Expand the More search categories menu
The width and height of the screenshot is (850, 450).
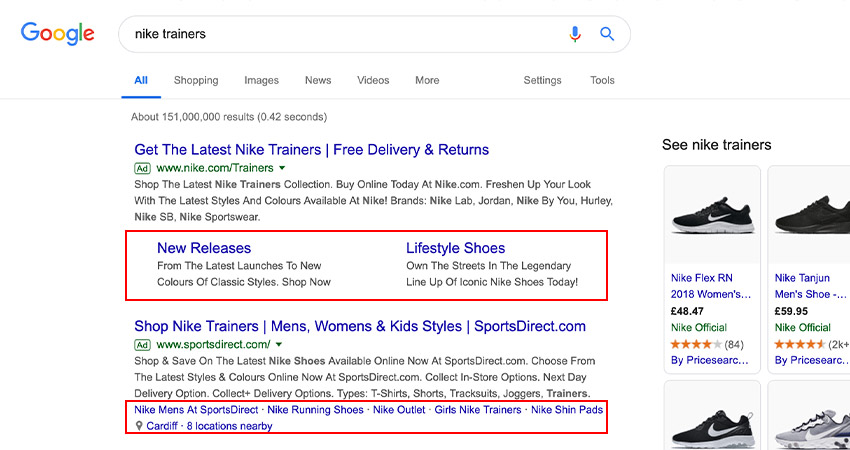[x=427, y=80]
